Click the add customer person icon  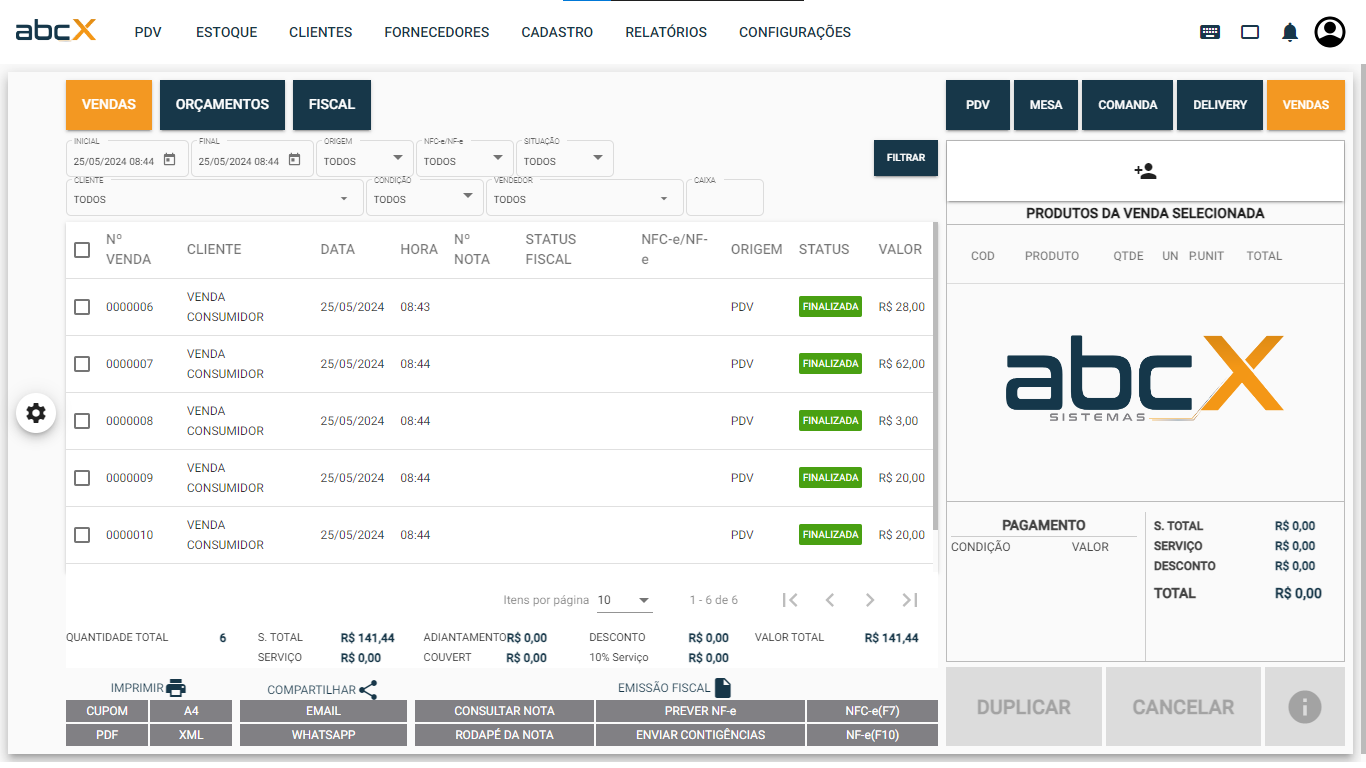1145,171
